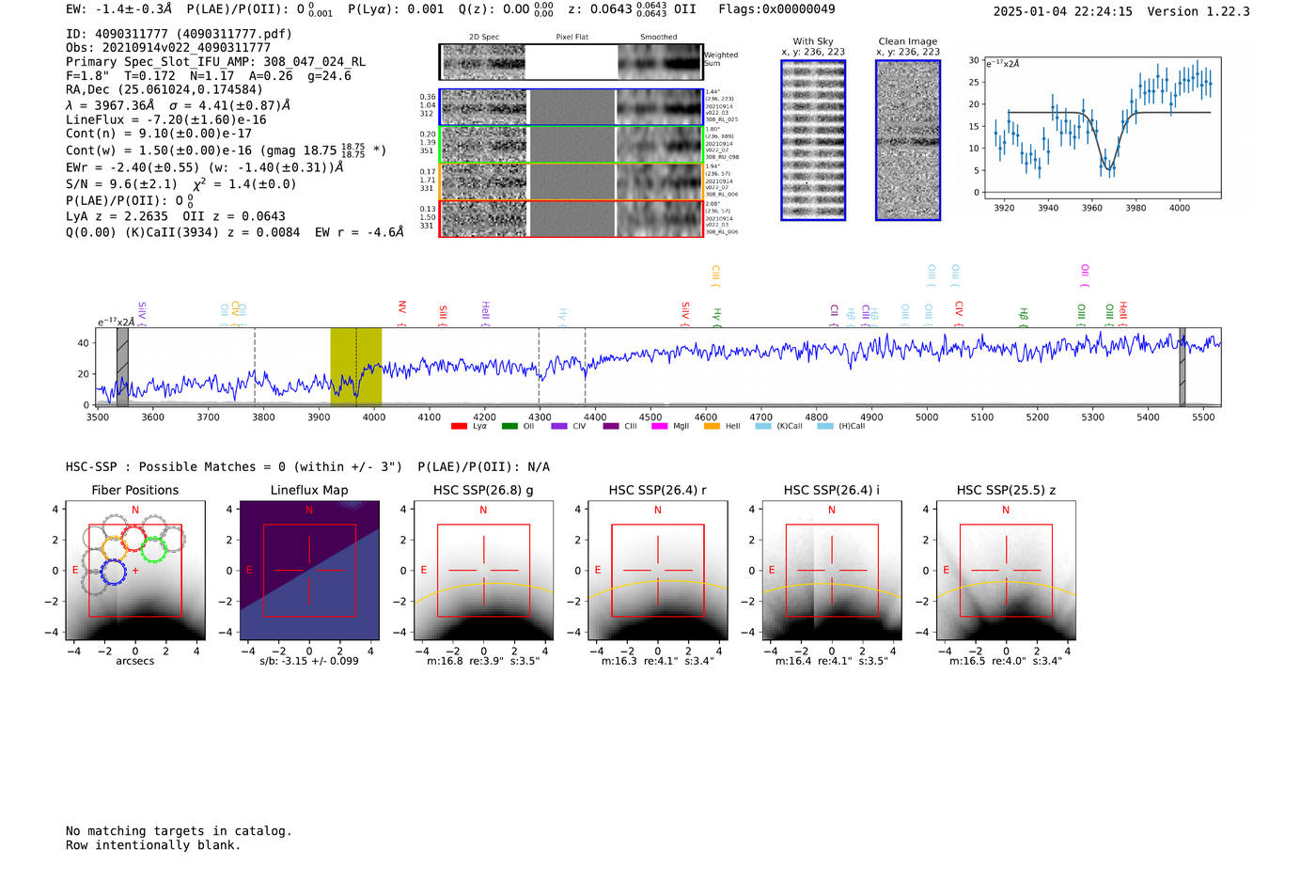Click the purple CIV legend swatch
Viewport: 1316px width, 896px height.
pyautogui.click(x=559, y=426)
